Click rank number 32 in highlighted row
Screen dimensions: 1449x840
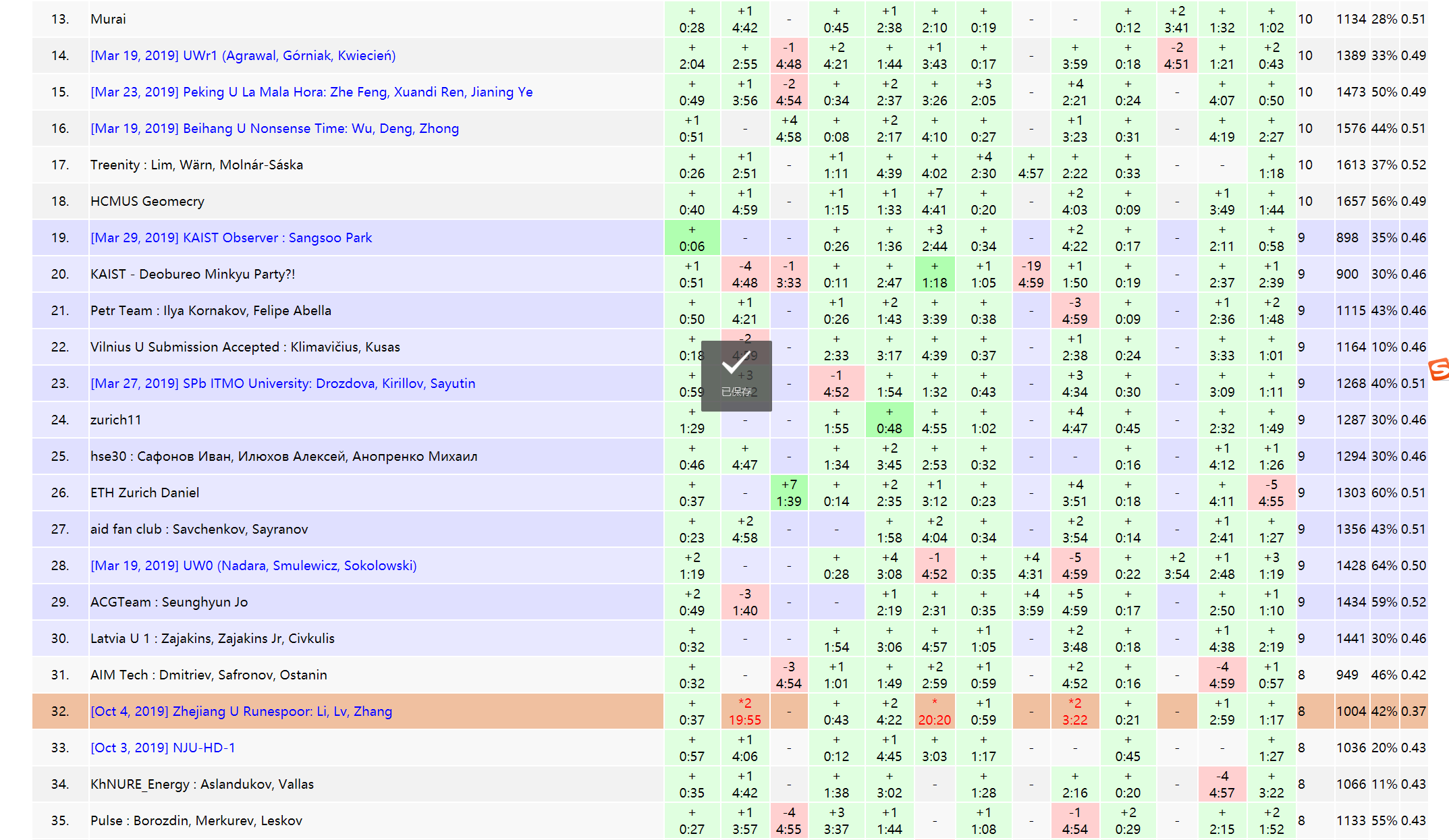[x=60, y=711]
